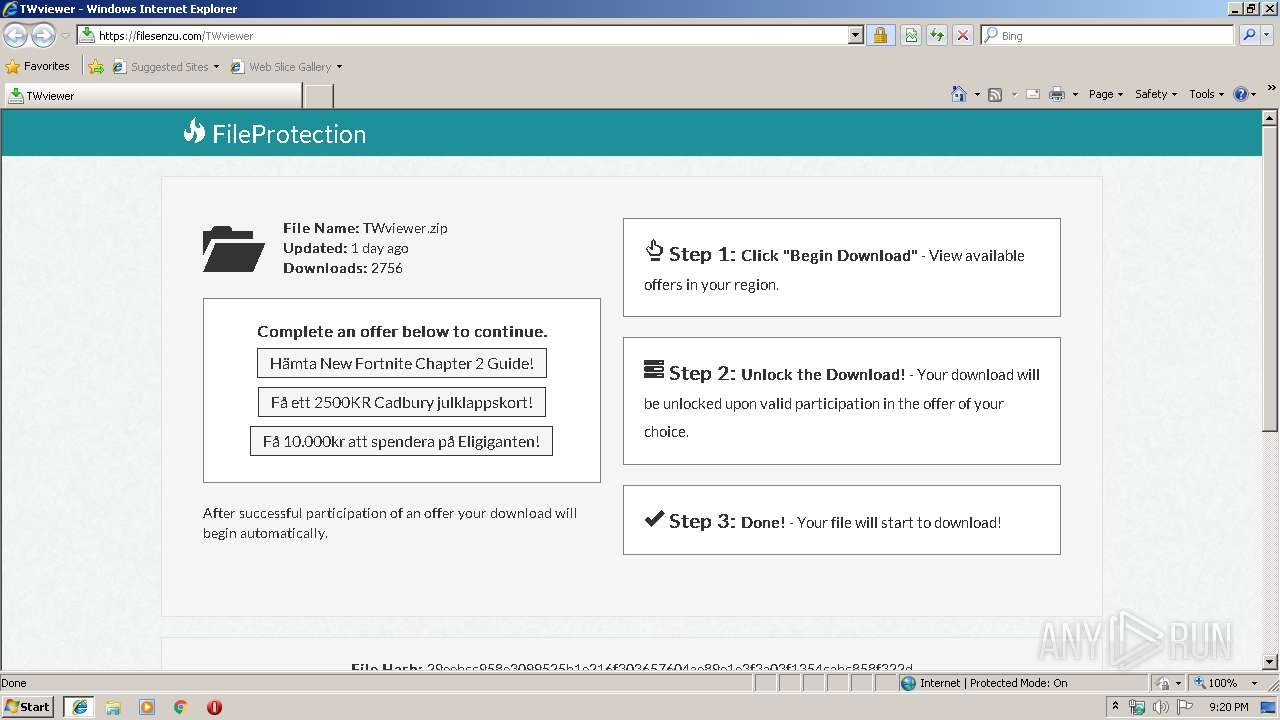Screen dimensions: 1280x720
Task: Click the vertical scrollbar down arrow
Action: 1270,661
